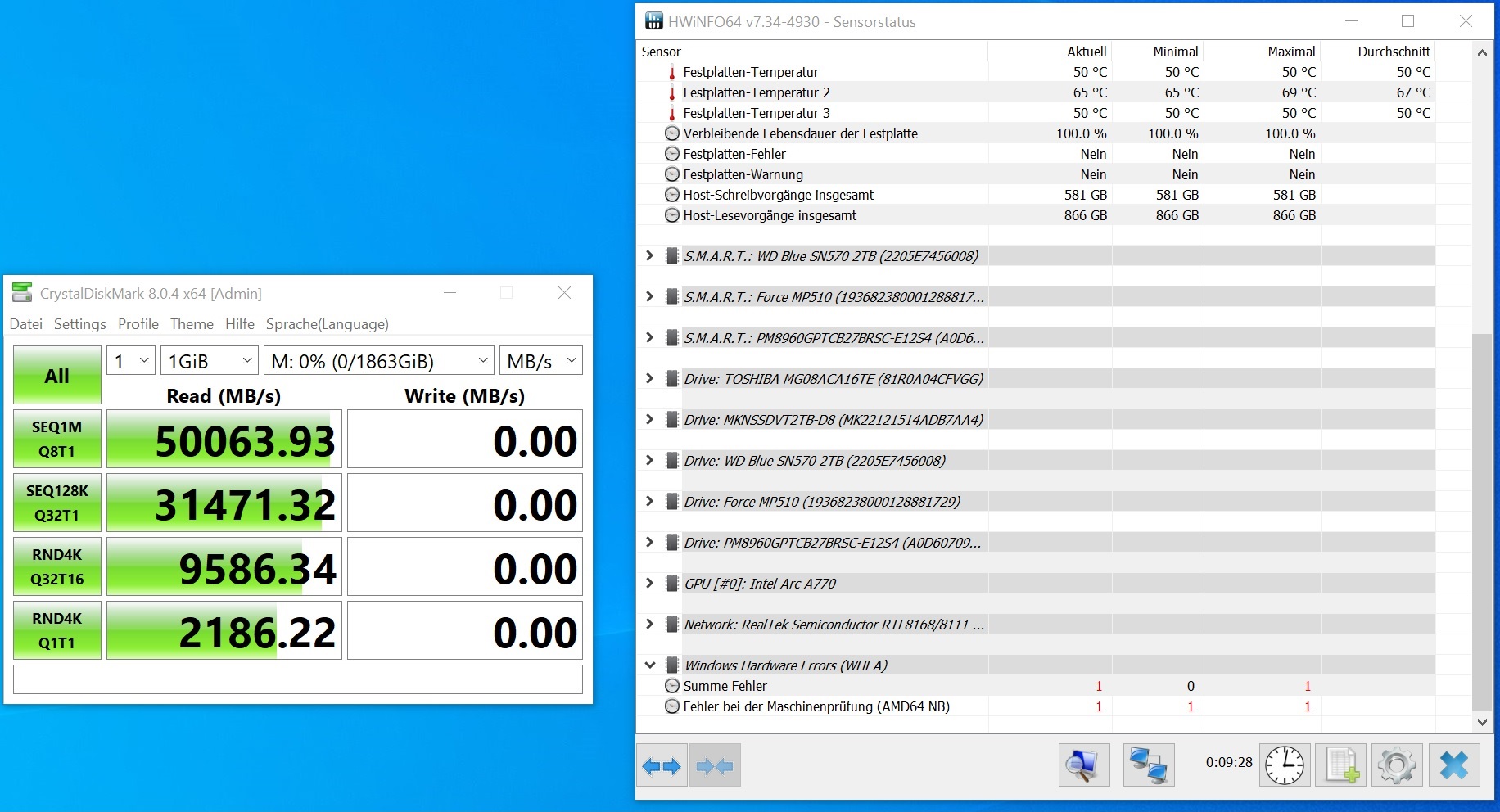Screen dimensions: 1500x812
Task: Select the 9586.34 read result value
Action: coord(224,567)
